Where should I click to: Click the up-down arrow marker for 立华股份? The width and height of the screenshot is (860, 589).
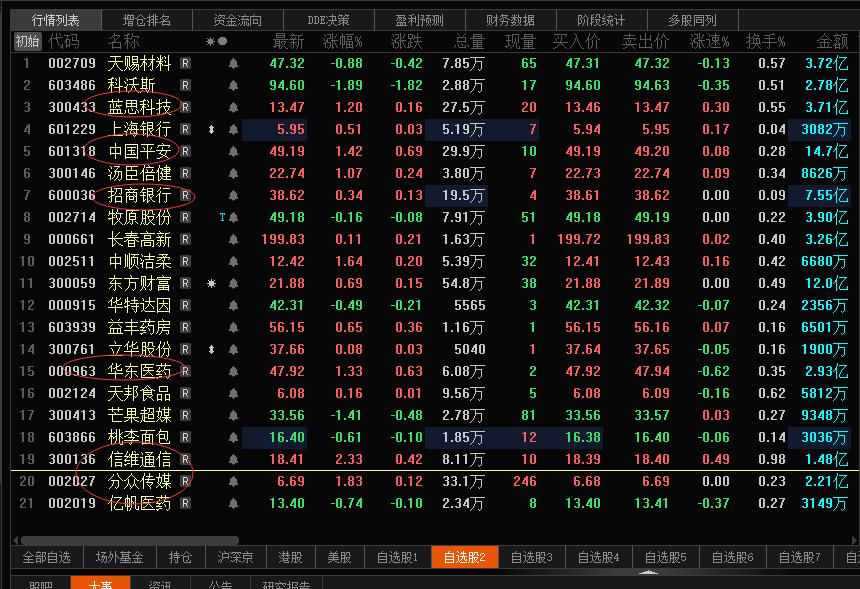[x=211, y=349]
